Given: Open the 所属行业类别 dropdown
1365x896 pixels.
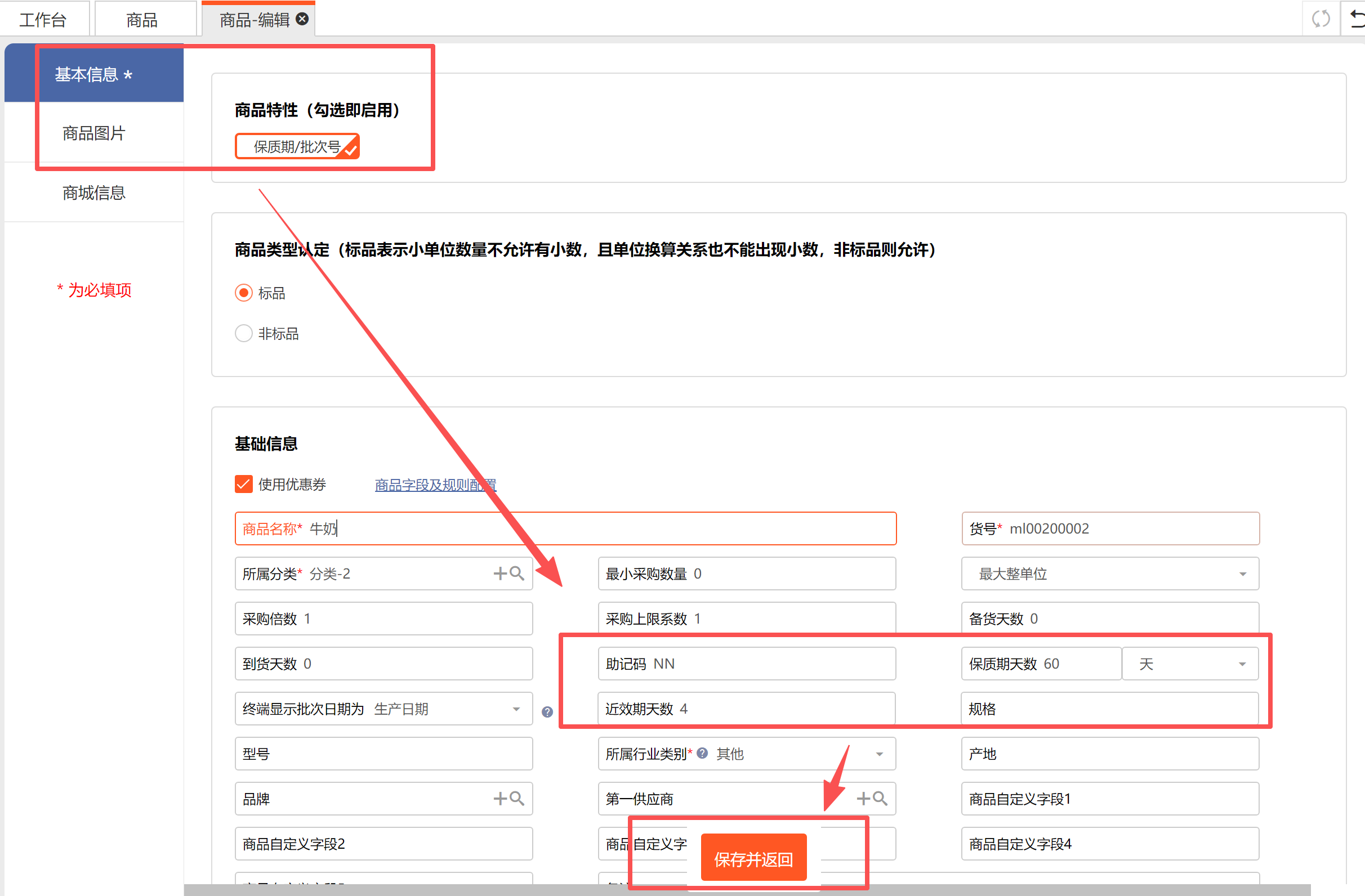Looking at the screenshot, I should click(x=747, y=754).
